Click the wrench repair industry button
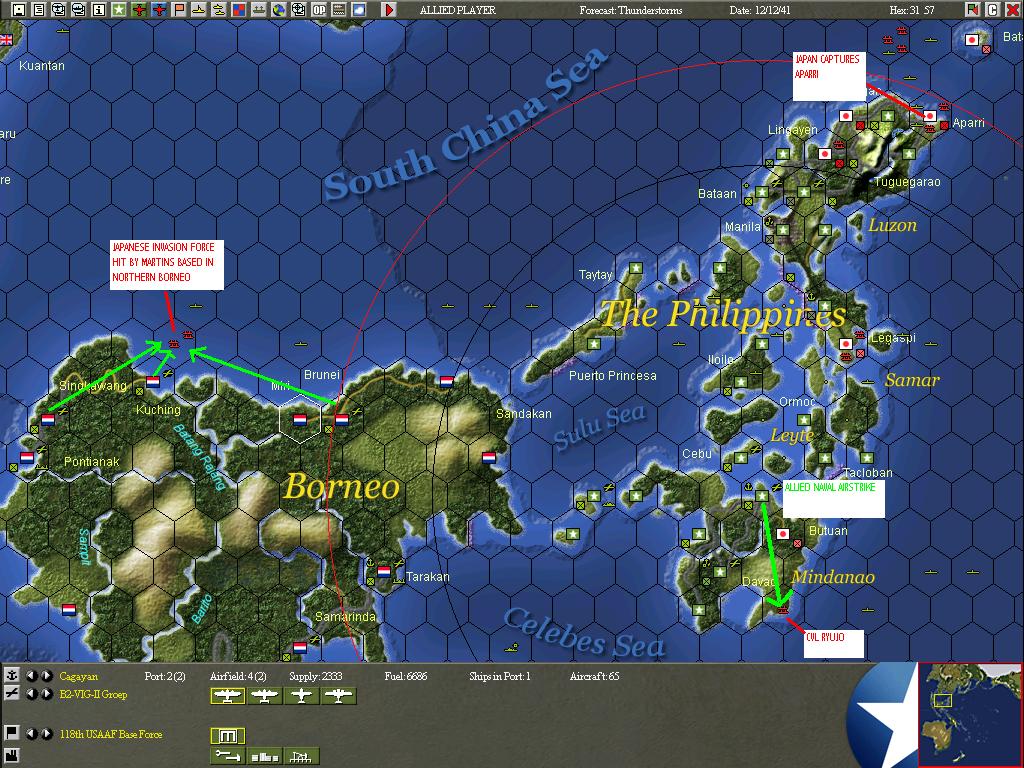 [227, 756]
